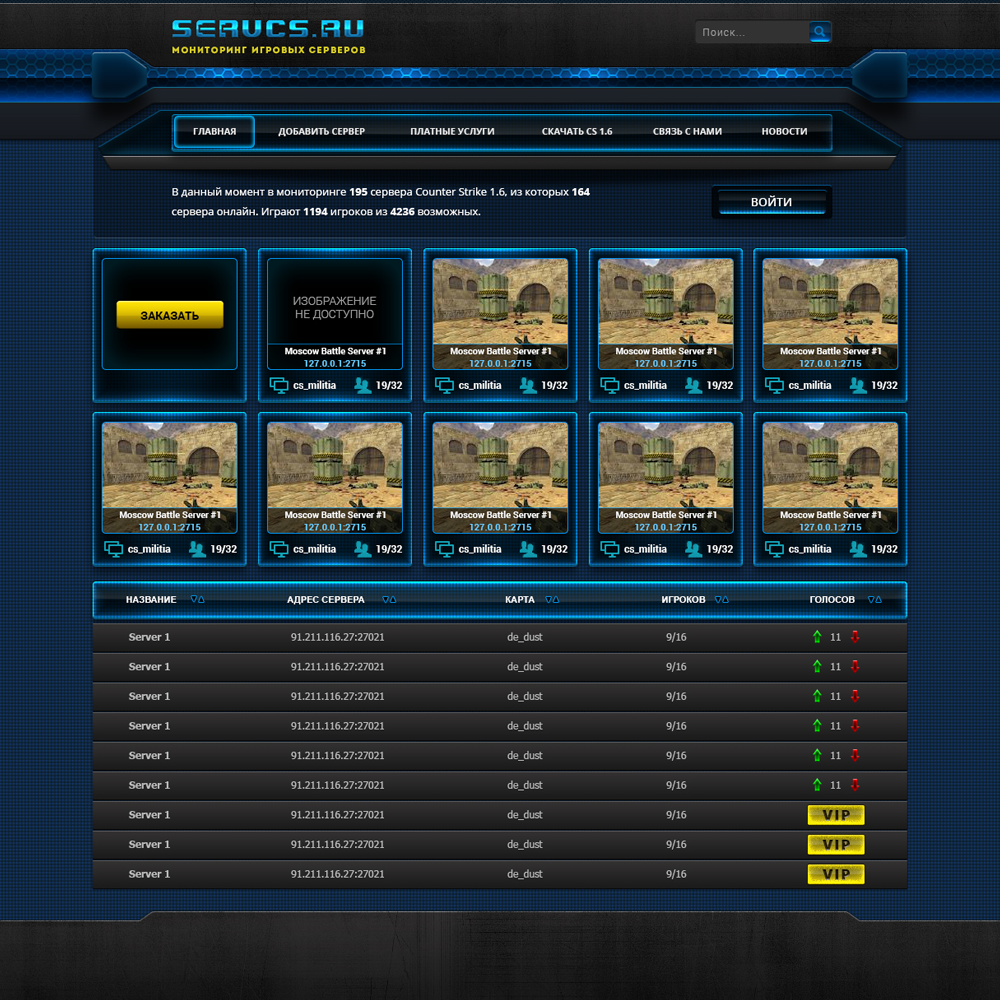
Task: Open server name under ИЗОБРАЖЕНИЕ НЕ ДОСТУПНО
Action: tap(335, 351)
